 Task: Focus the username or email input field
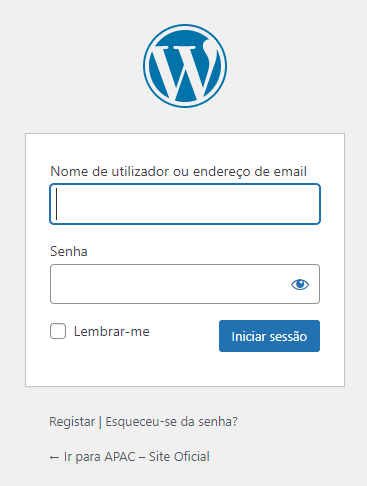pos(185,204)
